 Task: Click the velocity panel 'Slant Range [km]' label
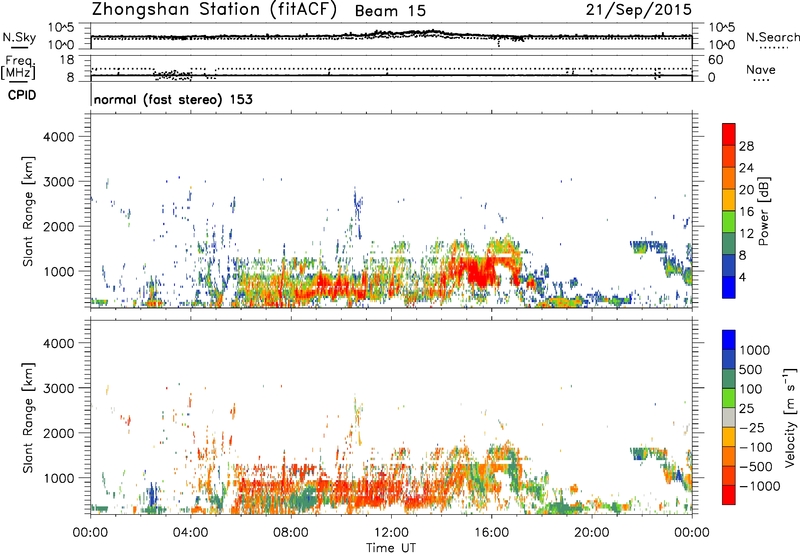tap(28, 418)
